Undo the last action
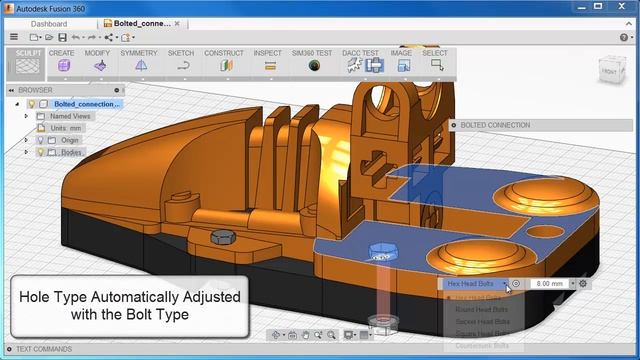This screenshot has width=640, height=360. (x=76, y=38)
